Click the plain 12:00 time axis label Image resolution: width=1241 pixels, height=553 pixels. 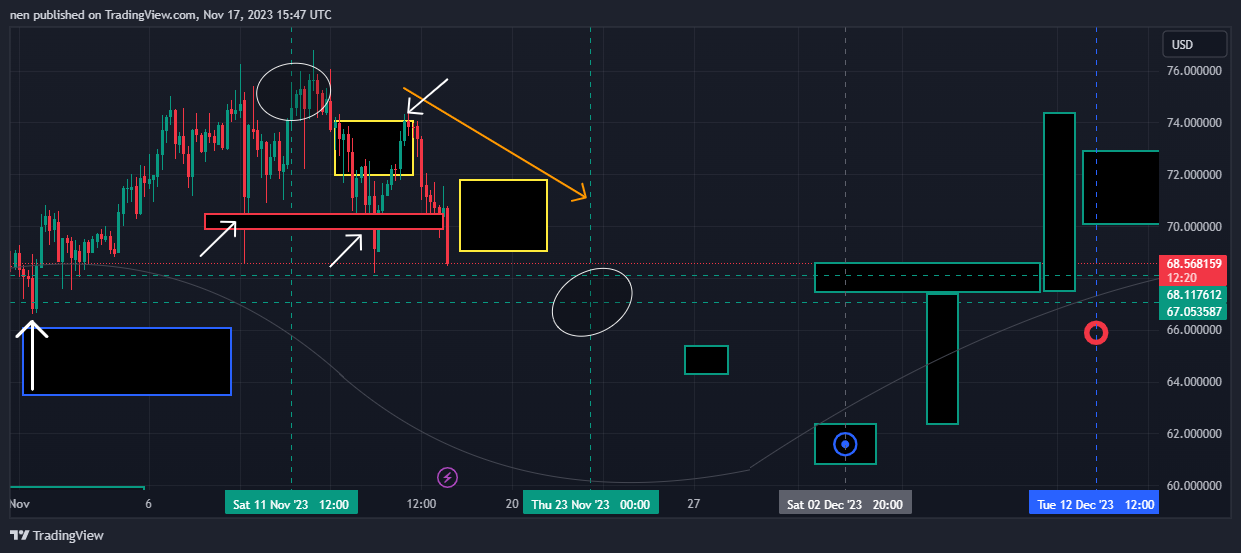pyautogui.click(x=422, y=505)
